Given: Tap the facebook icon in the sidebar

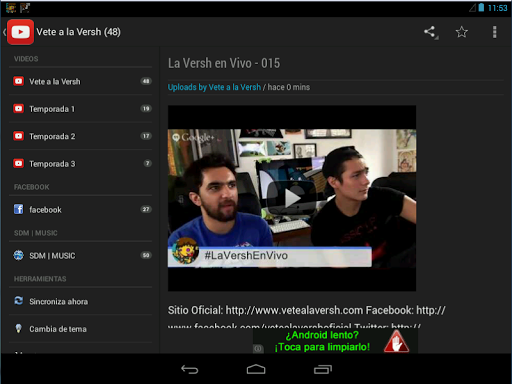Looking at the screenshot, I should click(18, 209).
